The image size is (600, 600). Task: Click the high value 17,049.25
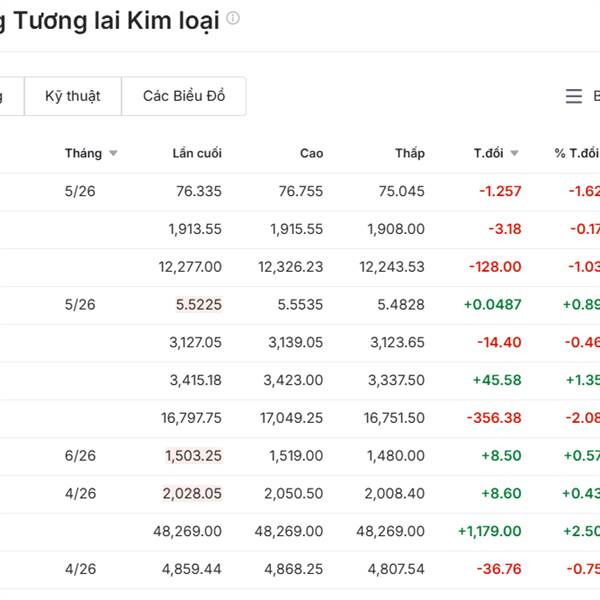(291, 418)
